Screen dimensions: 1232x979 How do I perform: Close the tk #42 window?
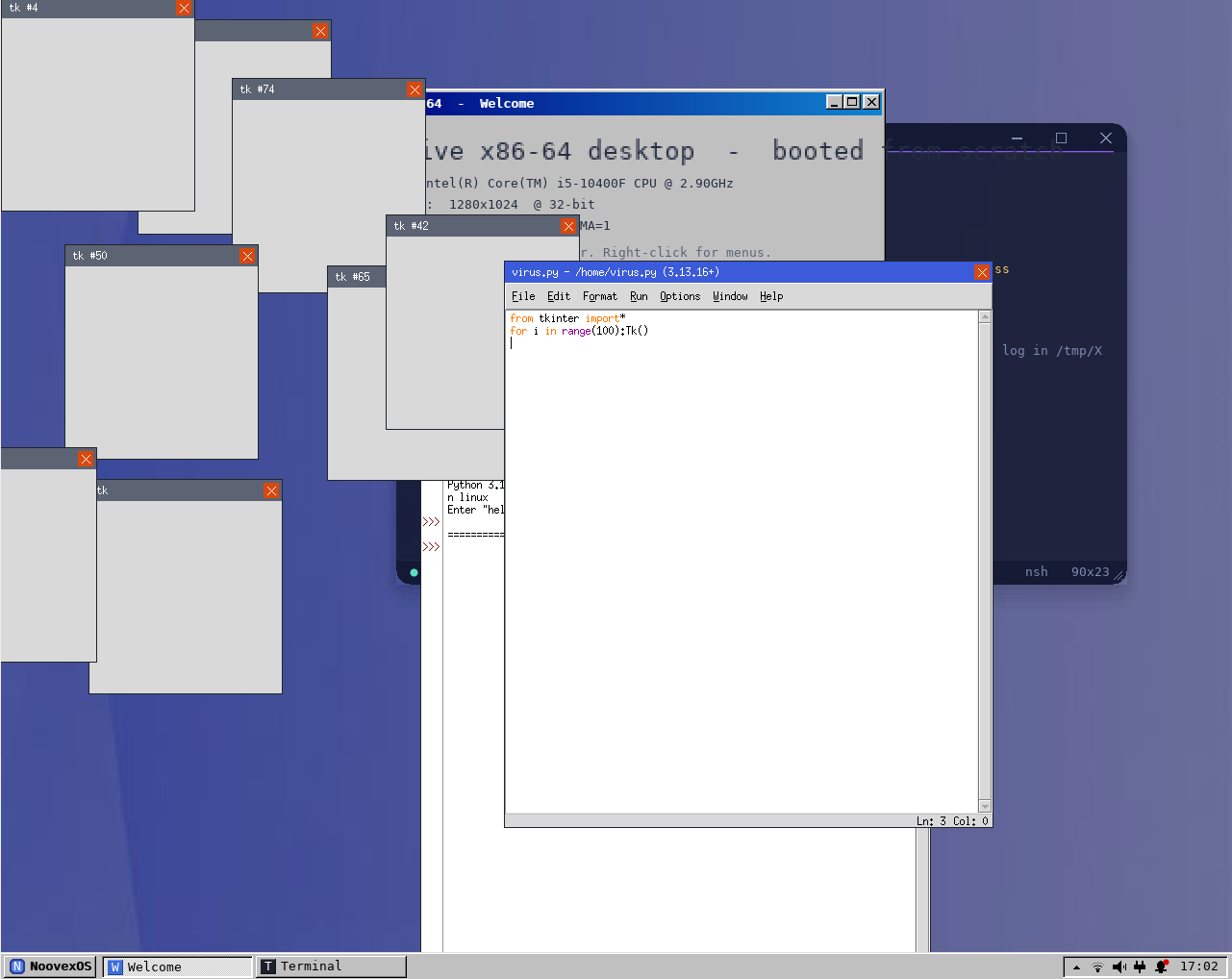coord(568,226)
